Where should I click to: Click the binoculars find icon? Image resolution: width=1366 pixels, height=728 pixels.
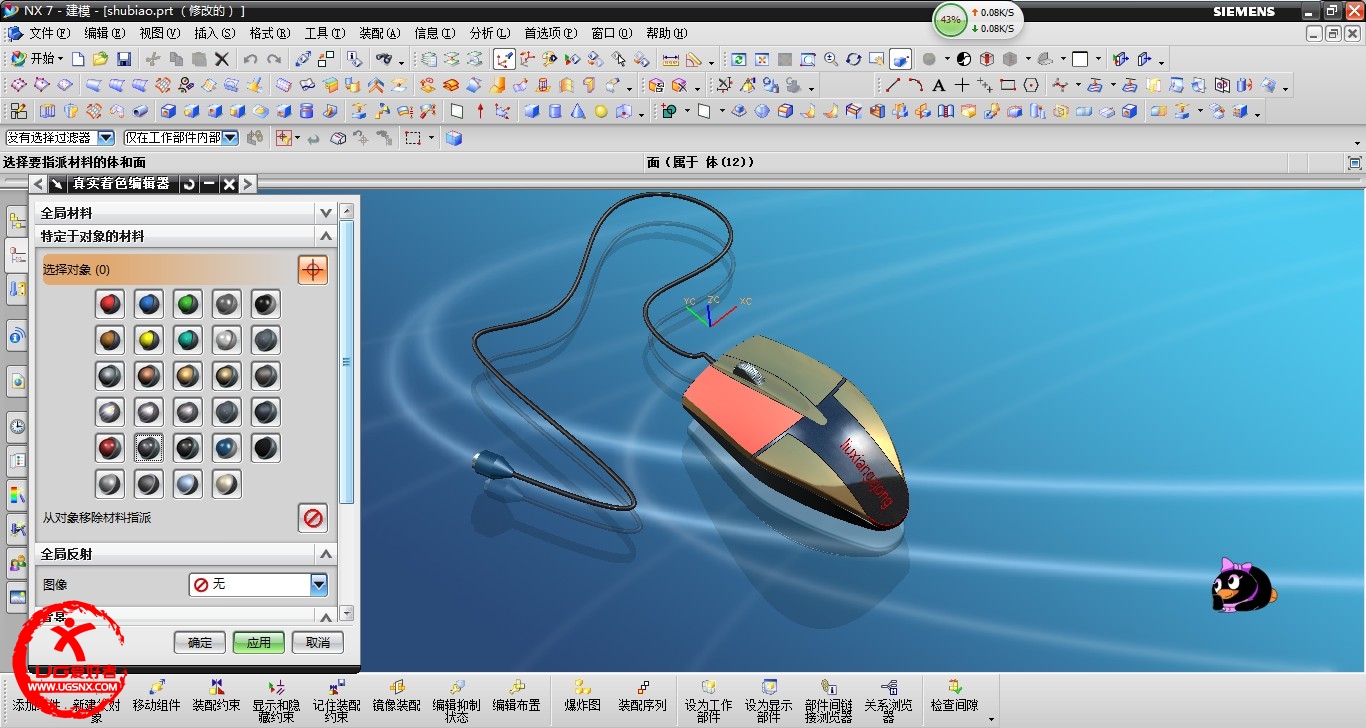[385, 59]
